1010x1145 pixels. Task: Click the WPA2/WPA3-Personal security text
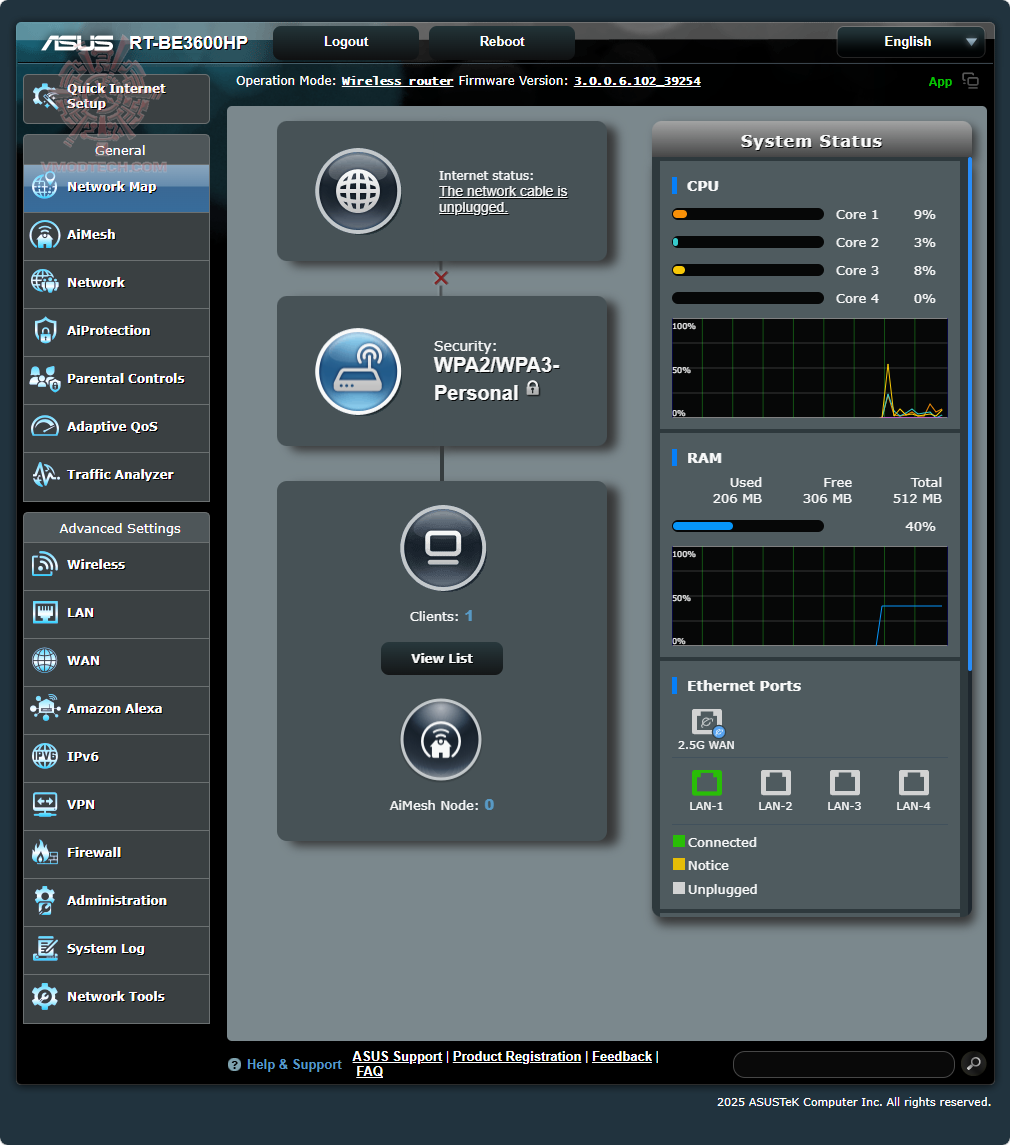(x=497, y=379)
